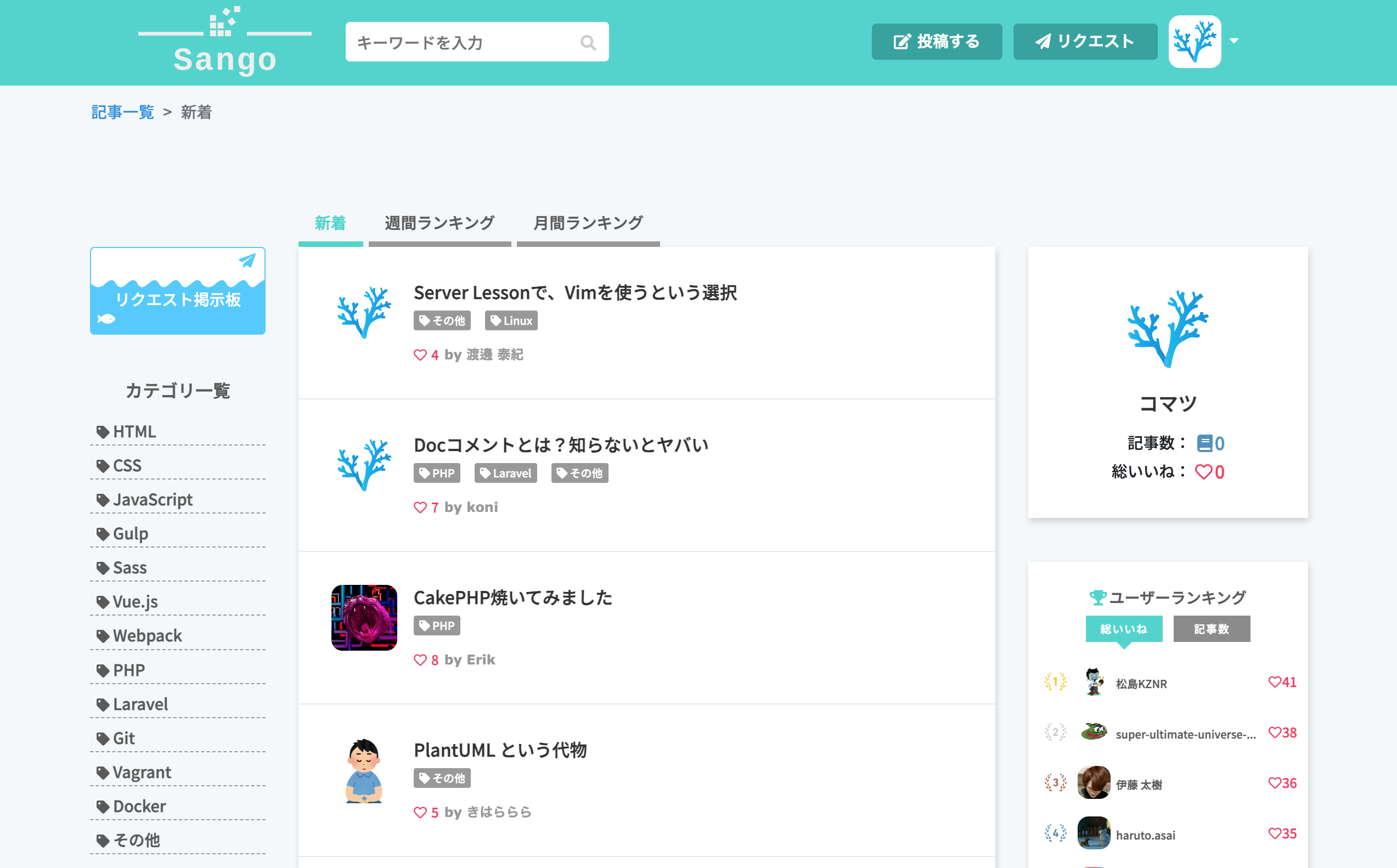Click the coral user avatar in header
1397x868 pixels.
click(x=1195, y=41)
